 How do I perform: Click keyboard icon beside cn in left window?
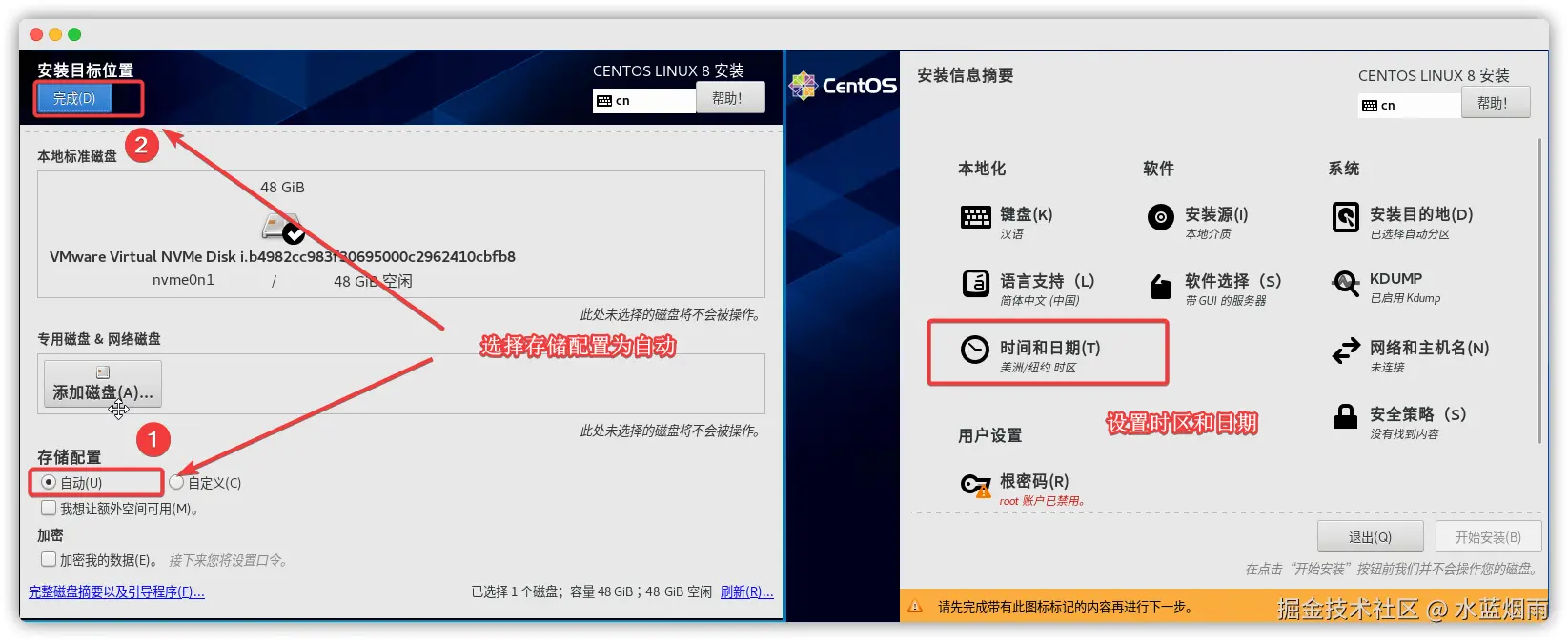604,101
